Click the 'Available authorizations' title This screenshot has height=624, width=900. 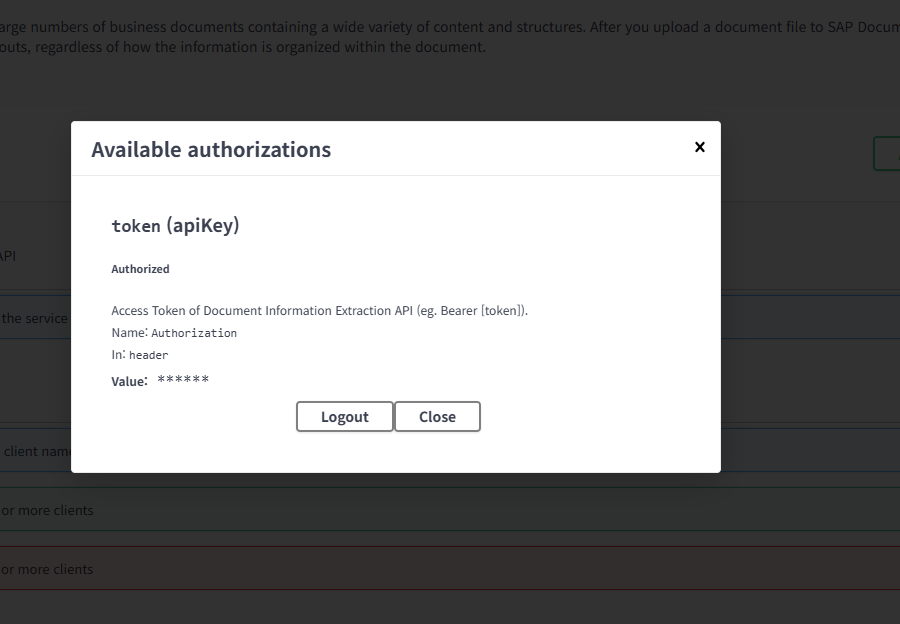(x=211, y=150)
